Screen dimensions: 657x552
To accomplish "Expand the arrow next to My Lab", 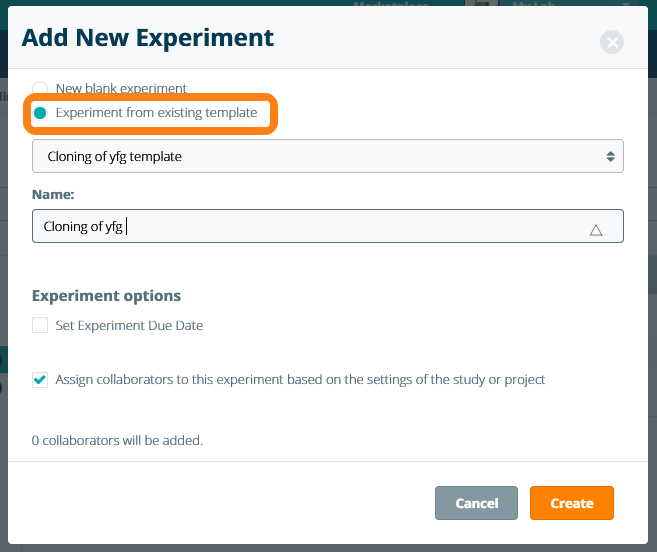I will [x=626, y=6].
